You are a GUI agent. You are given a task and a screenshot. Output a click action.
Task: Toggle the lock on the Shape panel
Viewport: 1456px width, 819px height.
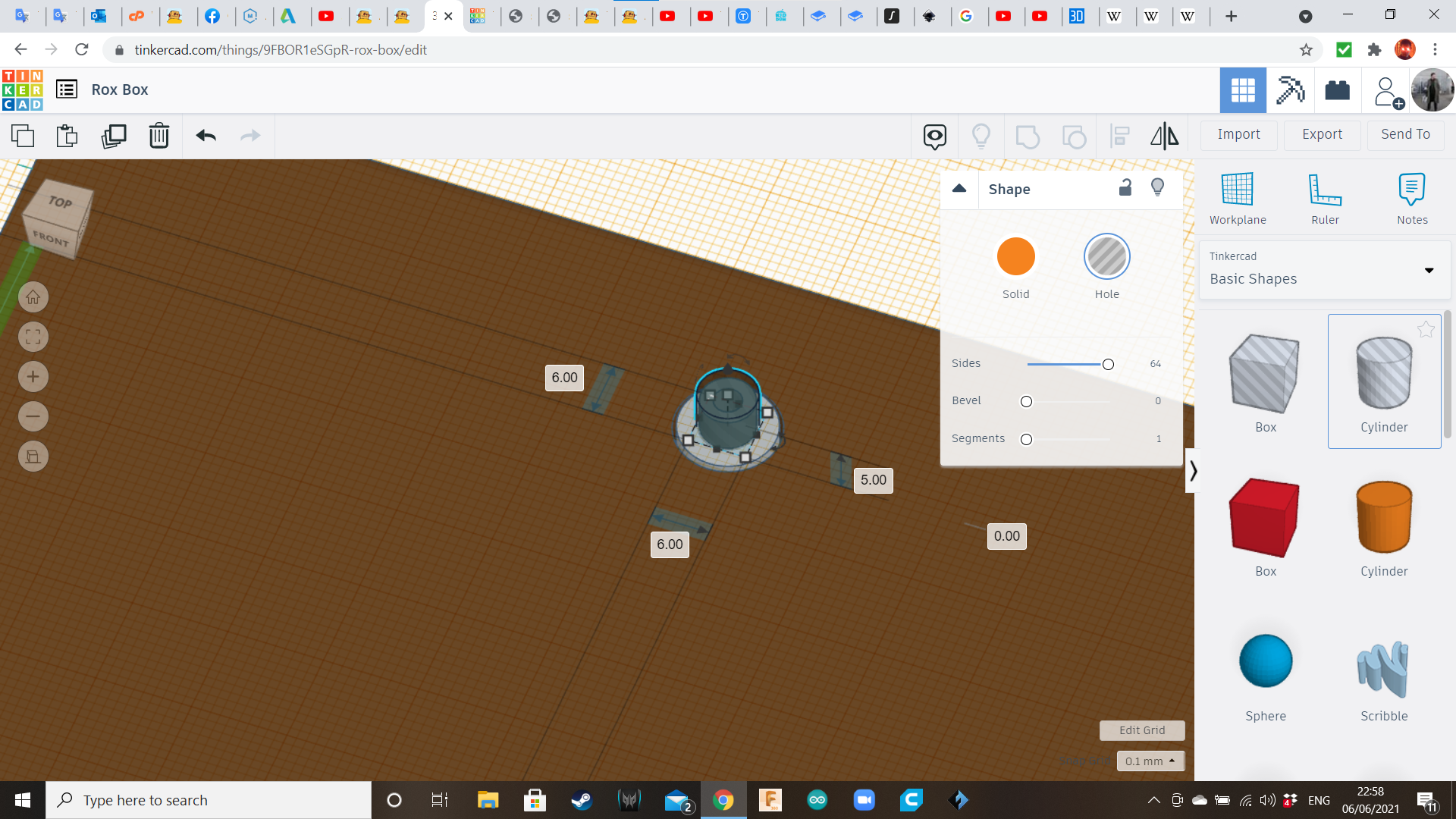click(1125, 188)
